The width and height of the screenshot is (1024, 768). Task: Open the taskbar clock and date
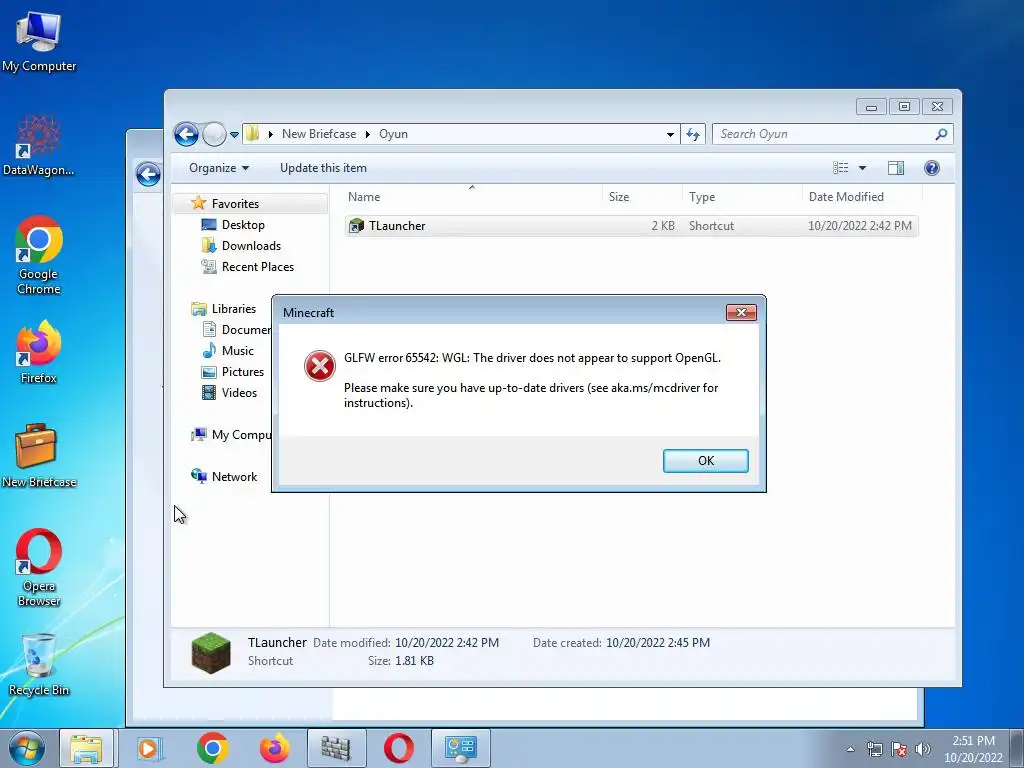tap(973, 749)
